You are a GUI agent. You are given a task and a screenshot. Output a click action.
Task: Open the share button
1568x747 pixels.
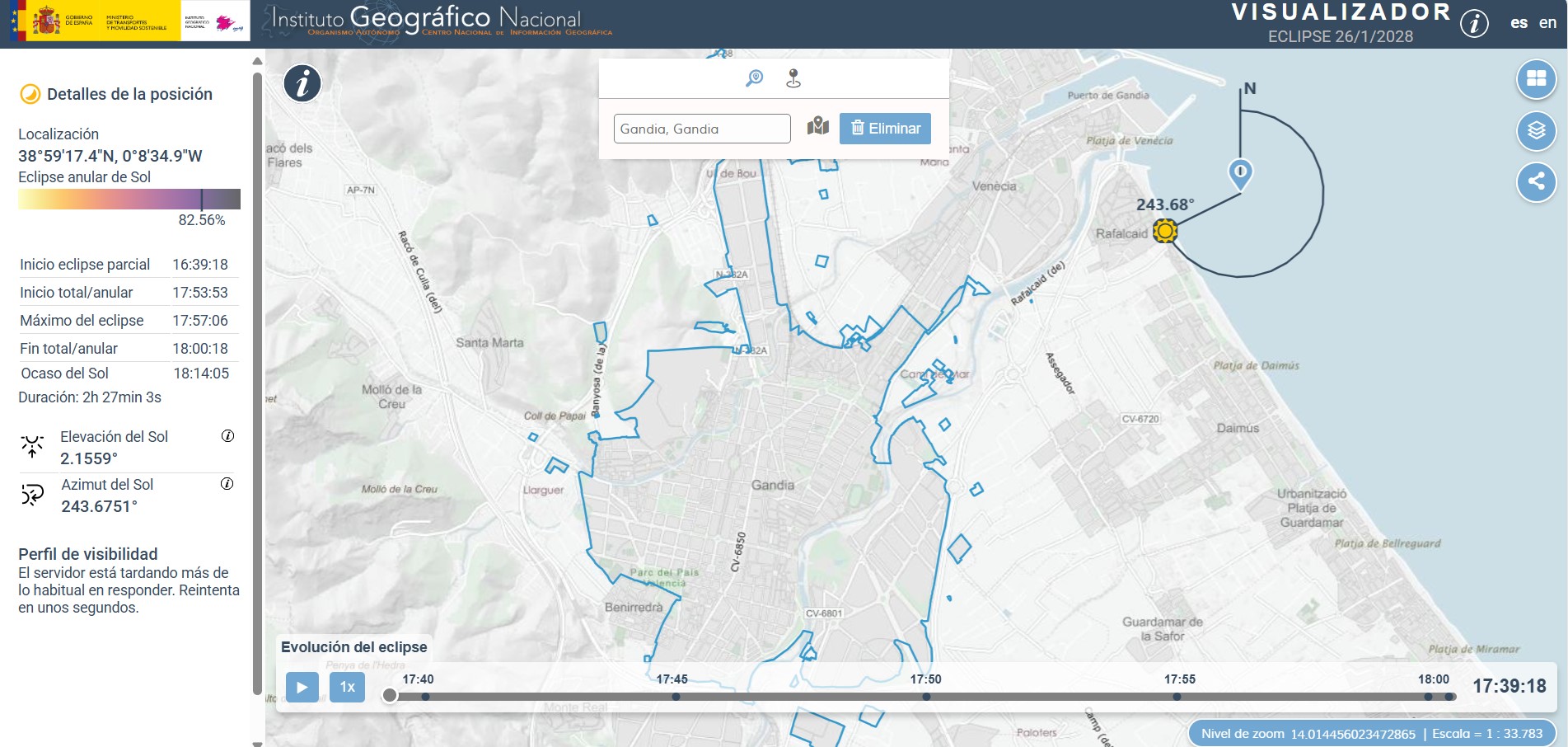coord(1536,181)
